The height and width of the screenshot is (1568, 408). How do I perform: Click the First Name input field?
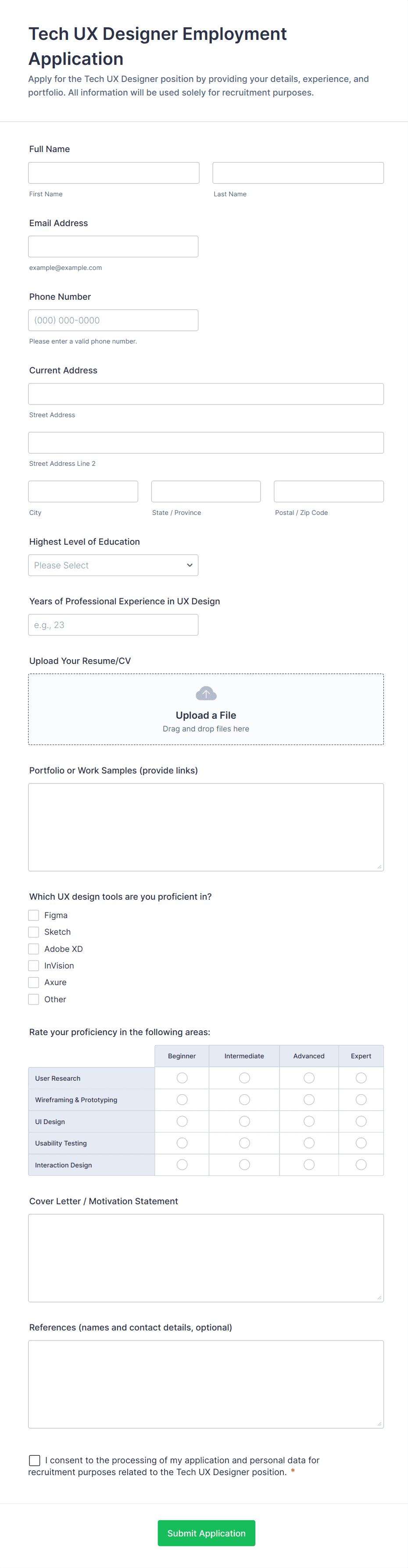click(113, 172)
